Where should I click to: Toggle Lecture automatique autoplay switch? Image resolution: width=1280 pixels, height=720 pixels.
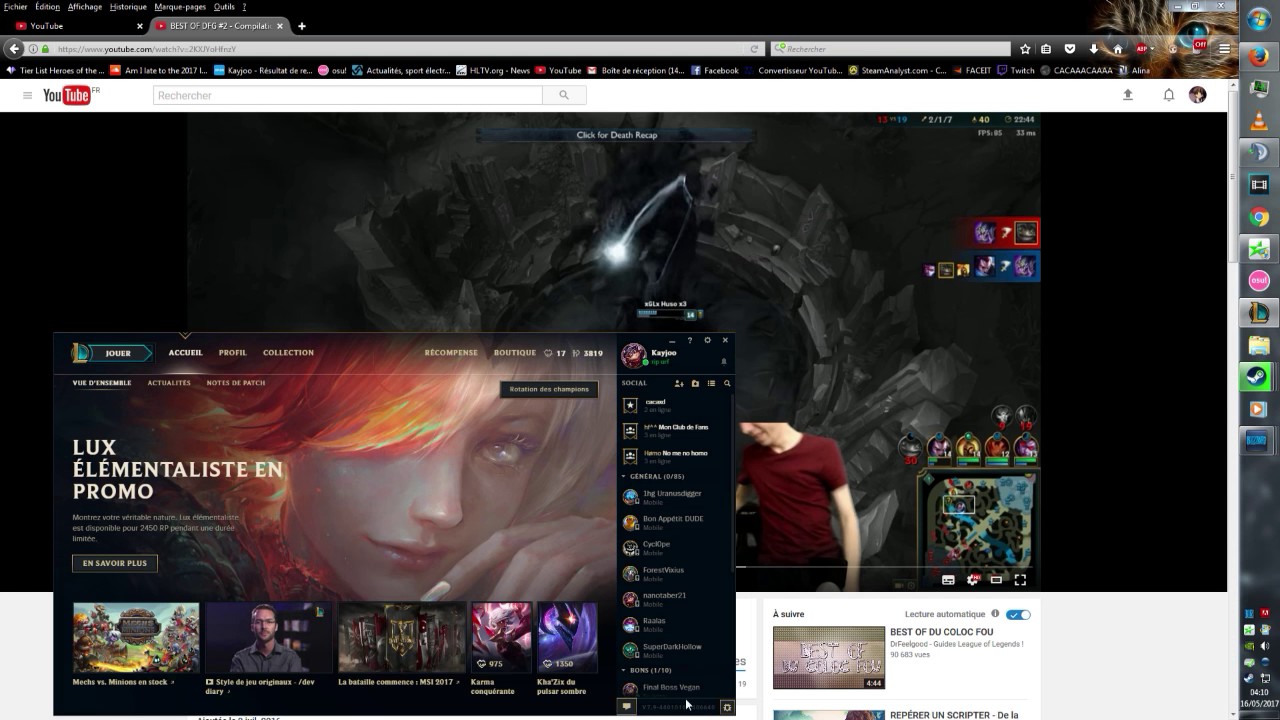(1018, 614)
